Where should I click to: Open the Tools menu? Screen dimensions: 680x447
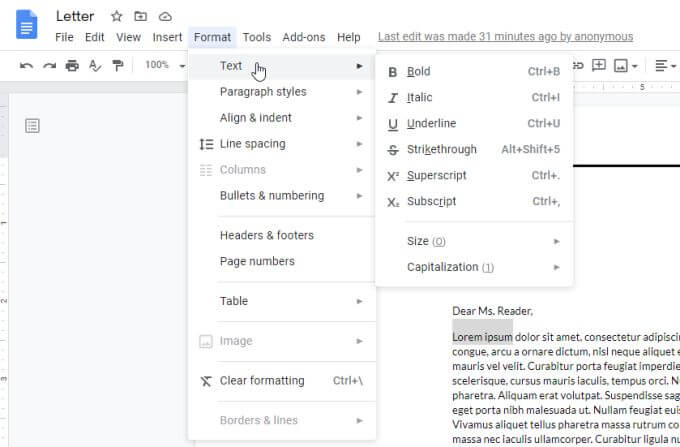click(x=256, y=37)
